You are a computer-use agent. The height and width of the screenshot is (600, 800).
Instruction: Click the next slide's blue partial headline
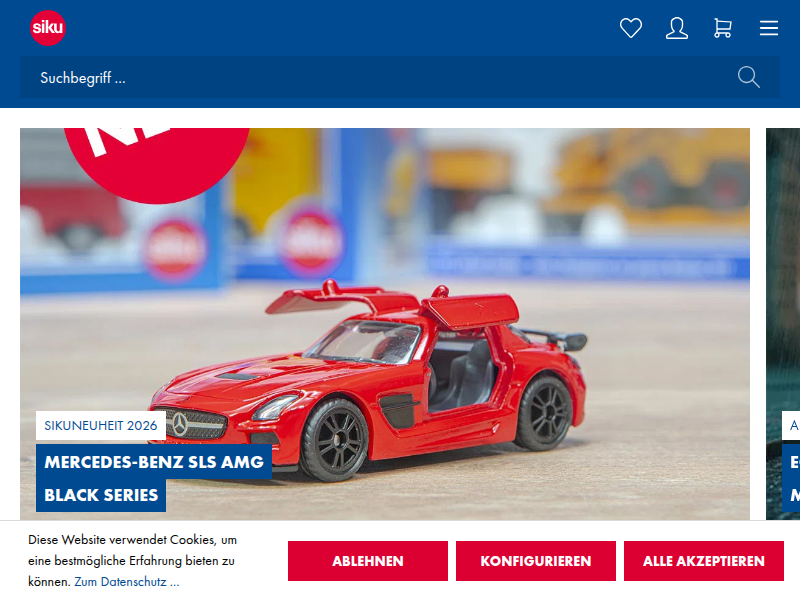[793, 478]
